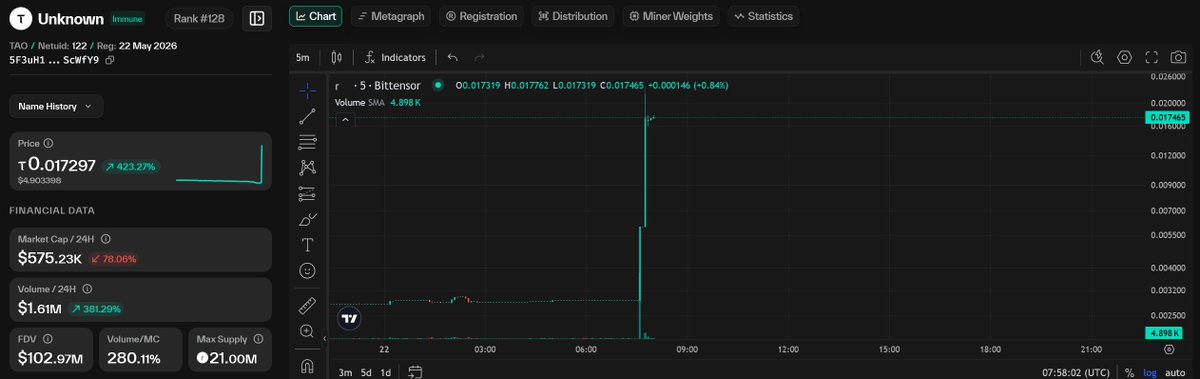Open the candlestick chart style picker
The height and width of the screenshot is (379, 1200).
click(x=336, y=58)
